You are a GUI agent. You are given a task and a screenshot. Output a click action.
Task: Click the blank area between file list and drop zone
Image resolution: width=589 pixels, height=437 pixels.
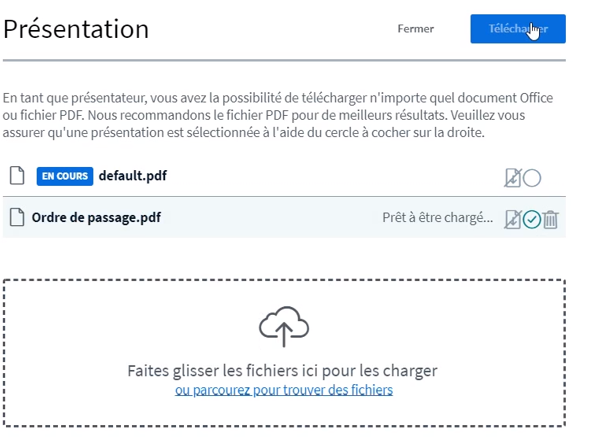pos(284,259)
